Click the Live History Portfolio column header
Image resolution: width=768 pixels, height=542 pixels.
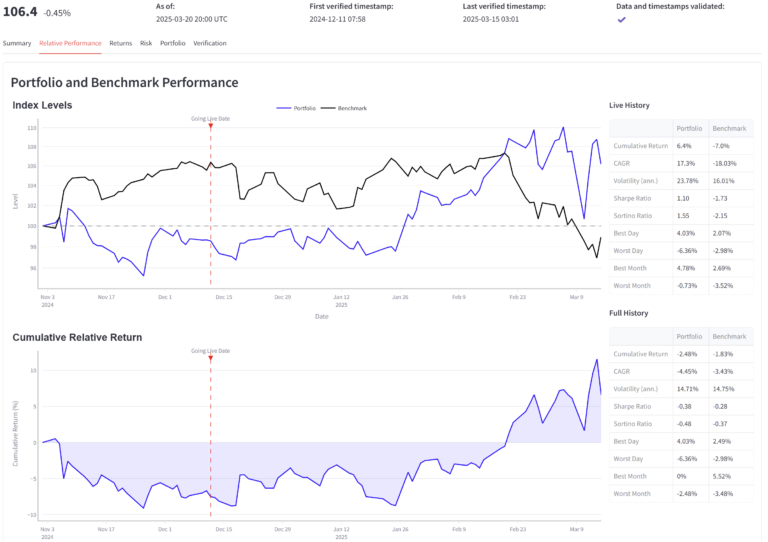689,128
